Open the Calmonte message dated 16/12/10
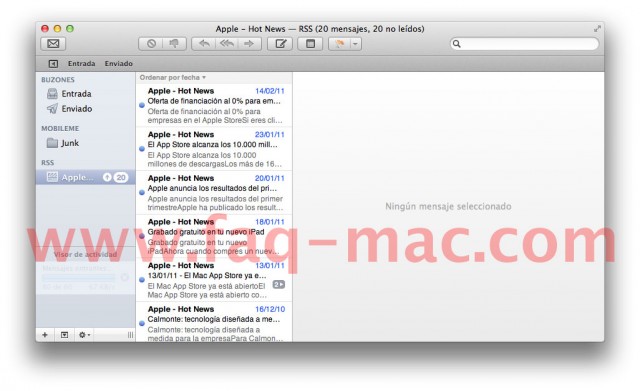 [214, 322]
